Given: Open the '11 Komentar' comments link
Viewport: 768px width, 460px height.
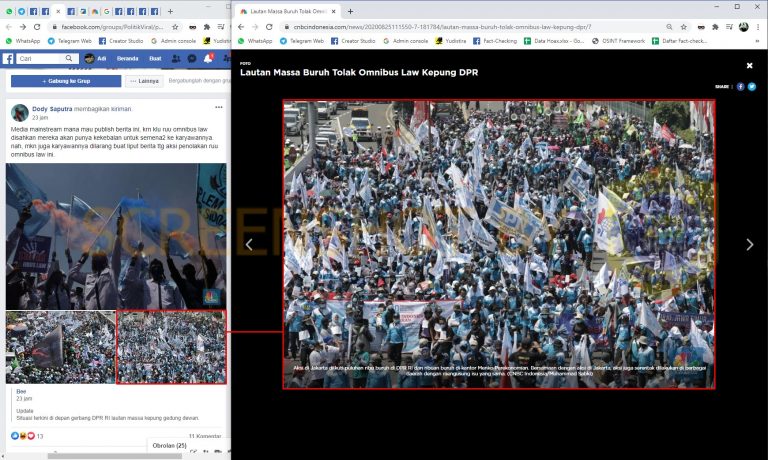Looking at the screenshot, I should (205, 436).
